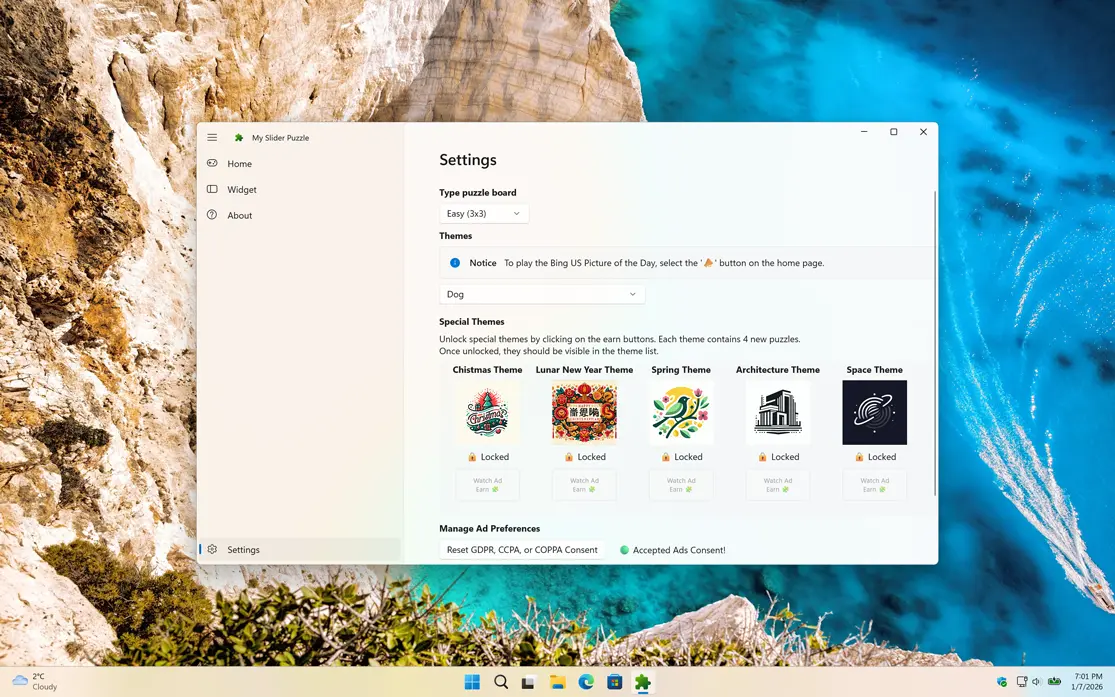
Task: Click Reset GDPR, CCPA, or COPPA Consent
Action: point(522,550)
